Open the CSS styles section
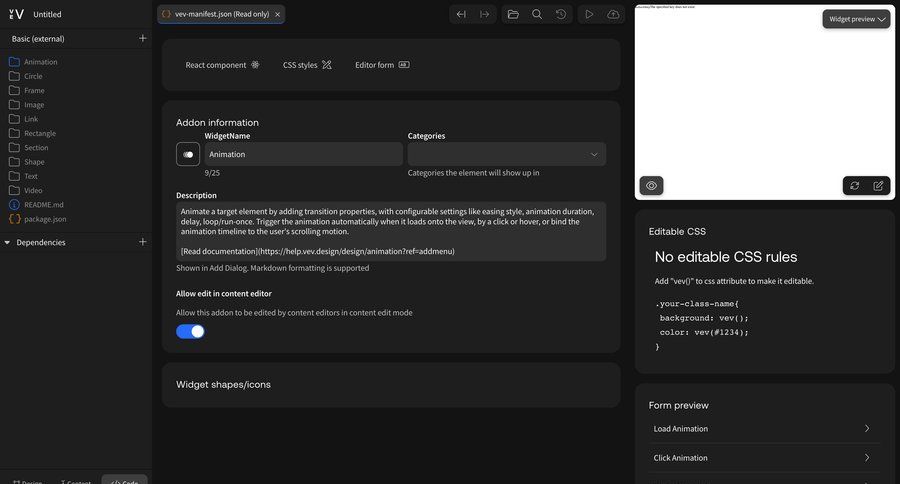The image size is (900, 484). coord(307,65)
